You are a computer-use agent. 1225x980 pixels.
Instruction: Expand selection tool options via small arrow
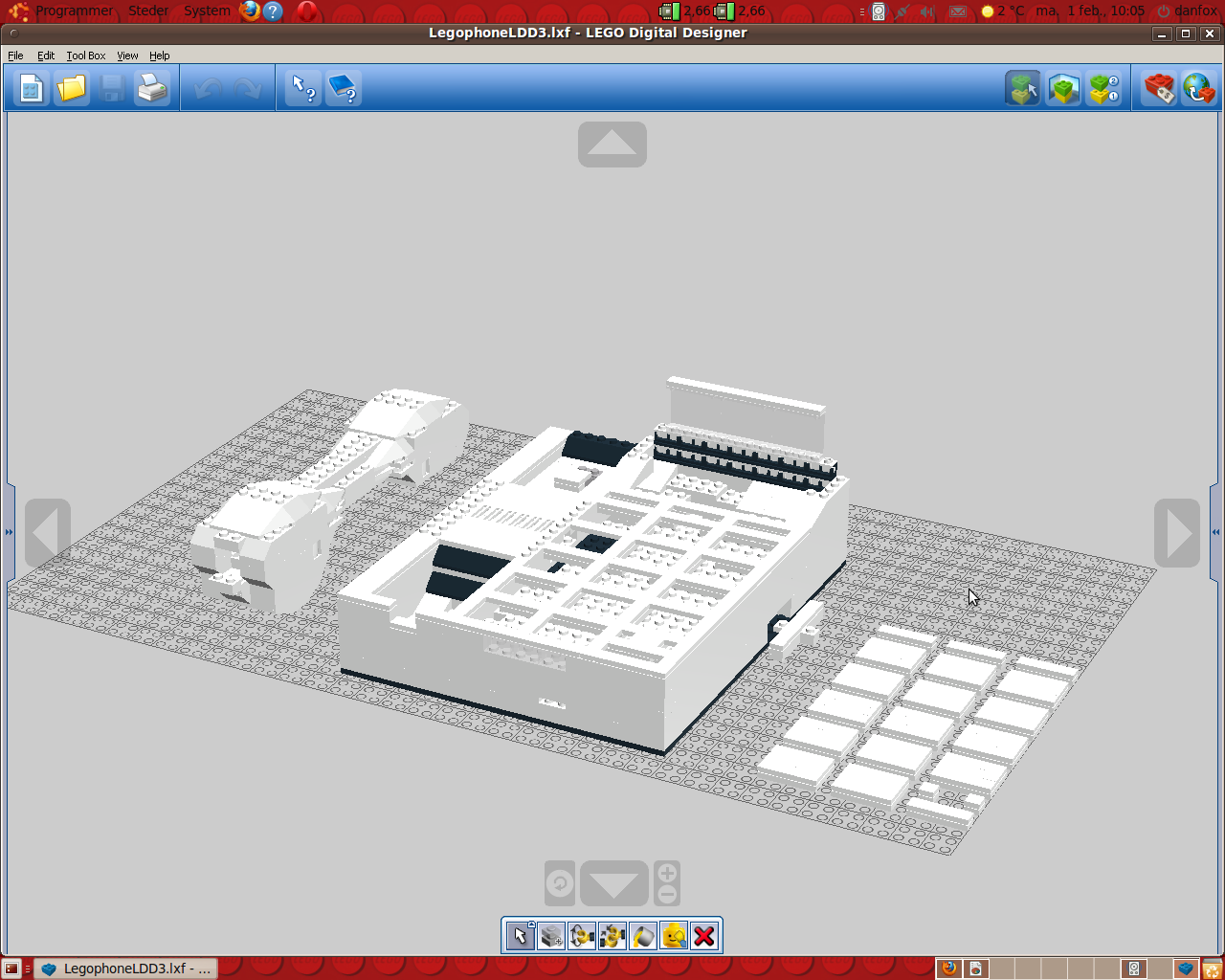(531, 924)
